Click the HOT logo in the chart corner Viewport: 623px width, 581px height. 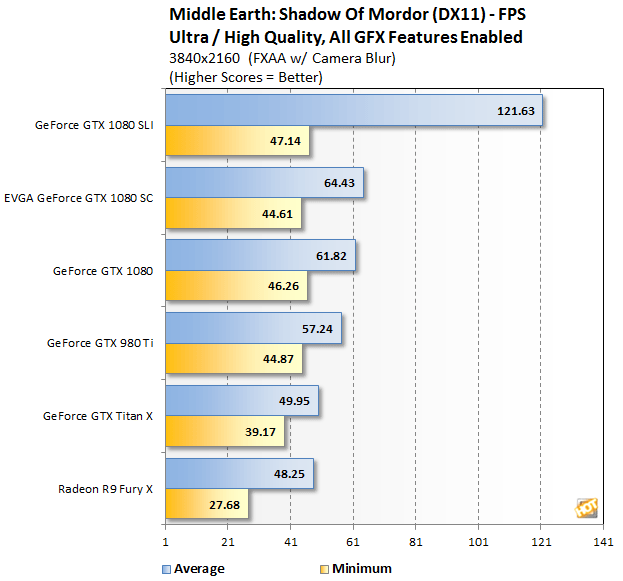(586, 507)
